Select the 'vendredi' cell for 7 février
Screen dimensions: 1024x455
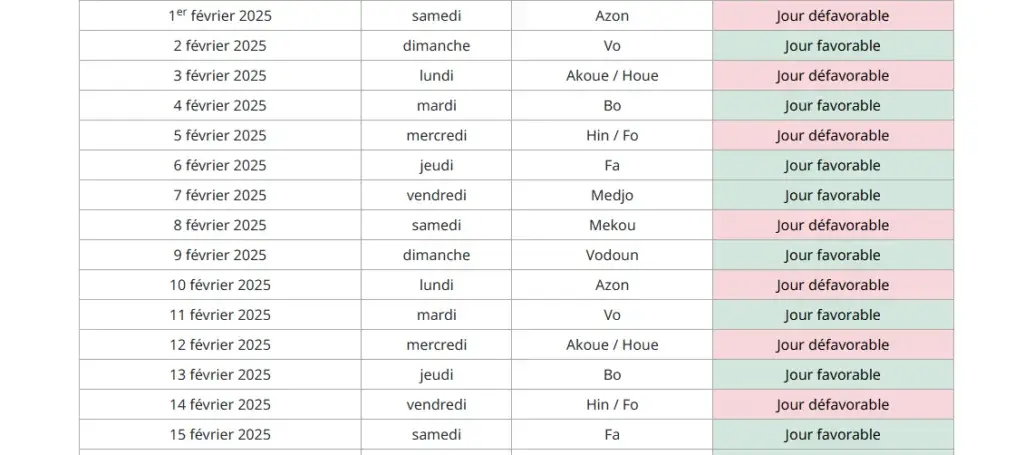436,196
